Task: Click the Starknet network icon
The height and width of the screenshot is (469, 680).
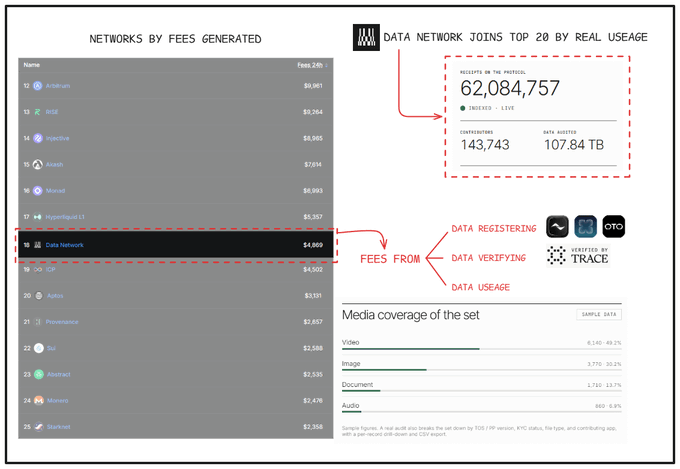Action: click(39, 427)
